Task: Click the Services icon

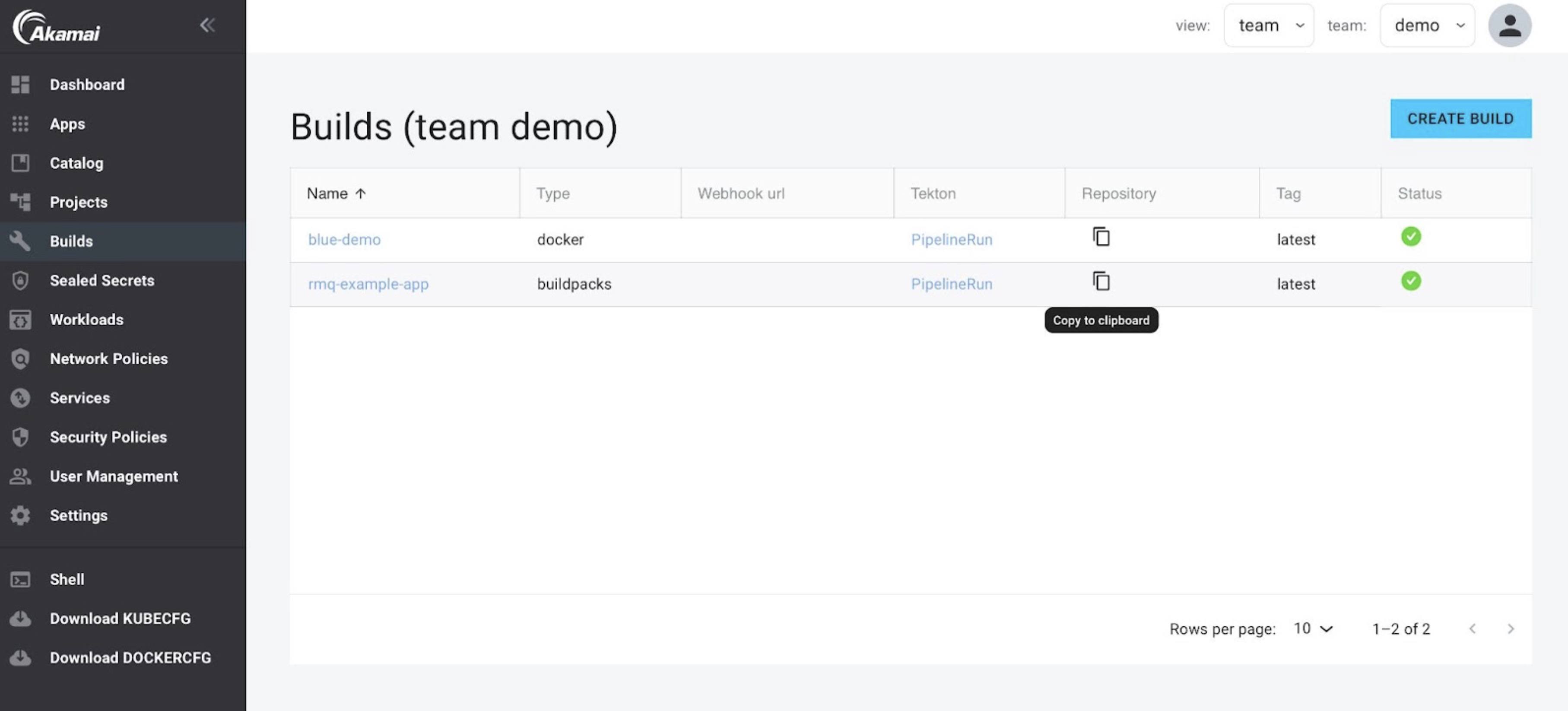Action: tap(20, 397)
